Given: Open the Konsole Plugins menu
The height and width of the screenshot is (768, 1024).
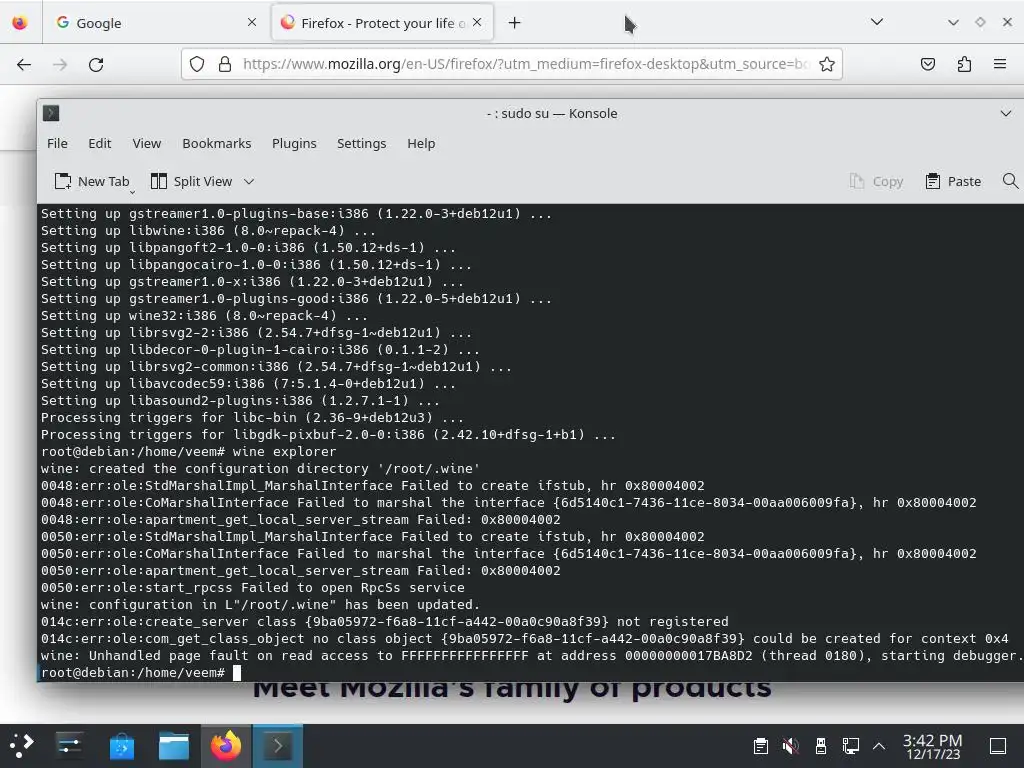Looking at the screenshot, I should click(x=294, y=143).
